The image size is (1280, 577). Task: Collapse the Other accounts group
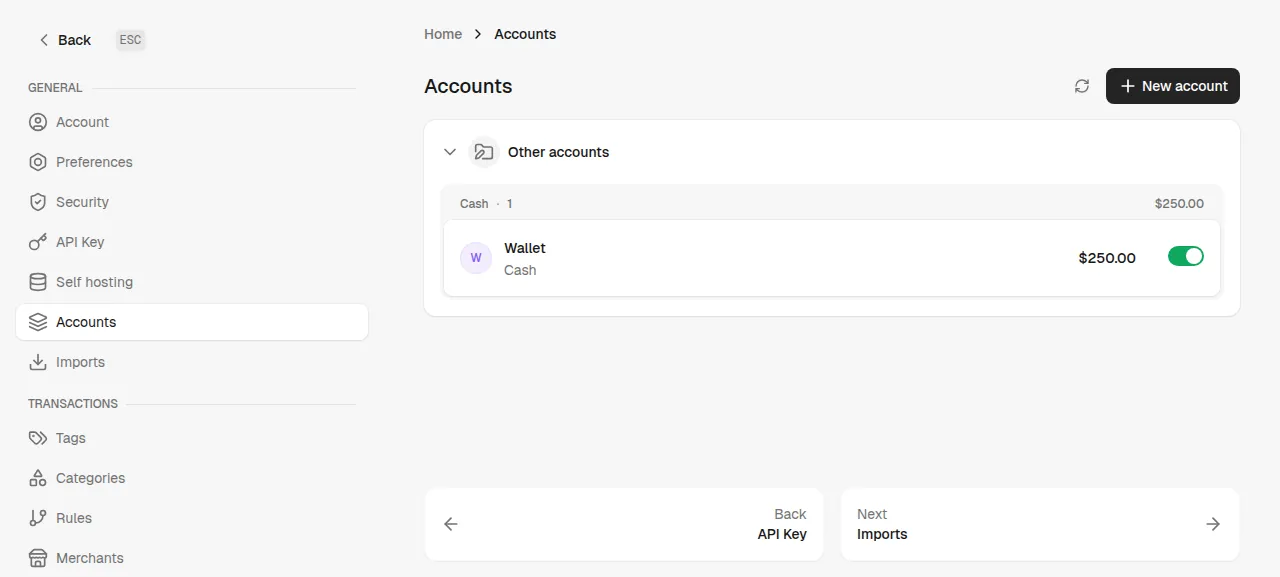click(x=450, y=152)
